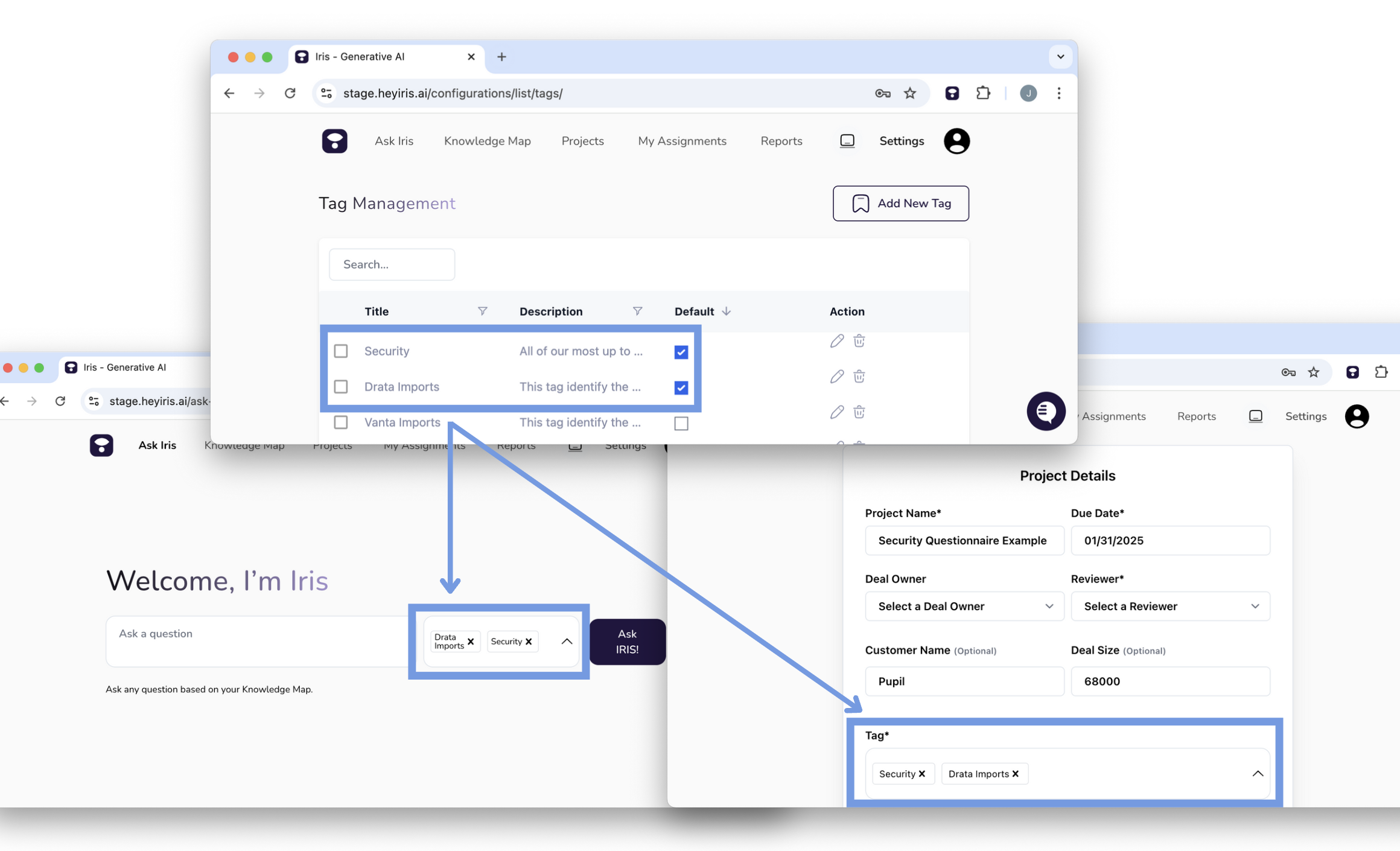The height and width of the screenshot is (851, 1400).
Task: Click the Ask IRIS! button
Action: 628,642
